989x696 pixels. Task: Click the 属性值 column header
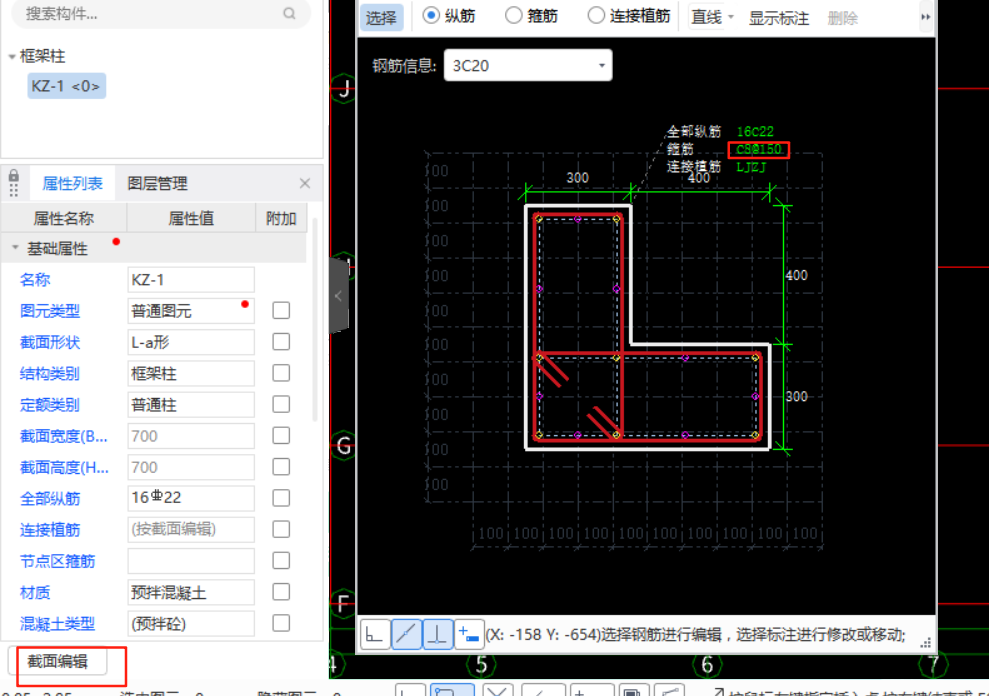pos(191,218)
